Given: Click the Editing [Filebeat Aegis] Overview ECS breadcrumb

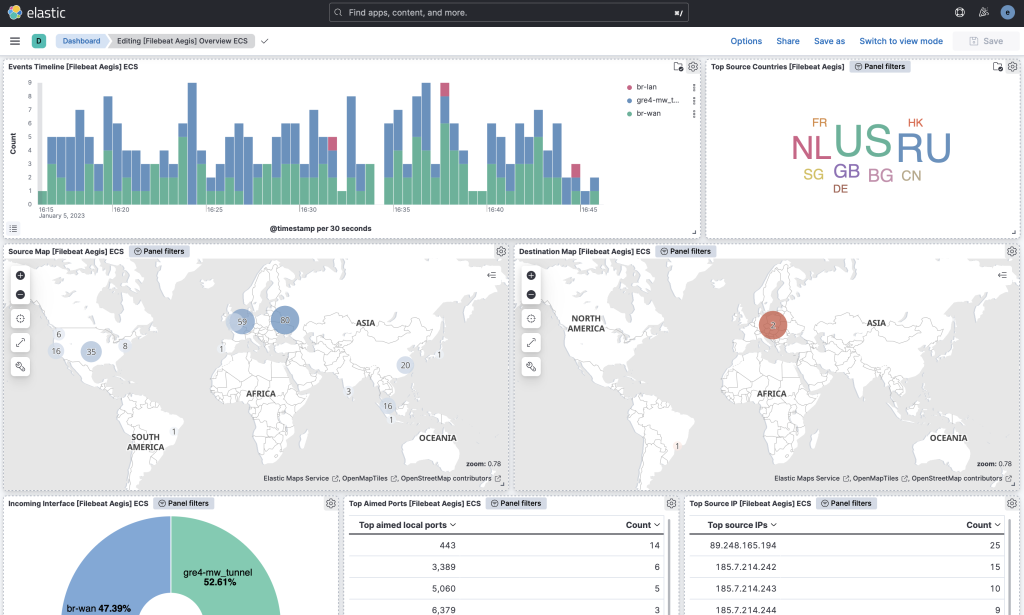Looking at the screenshot, I should tap(182, 41).
